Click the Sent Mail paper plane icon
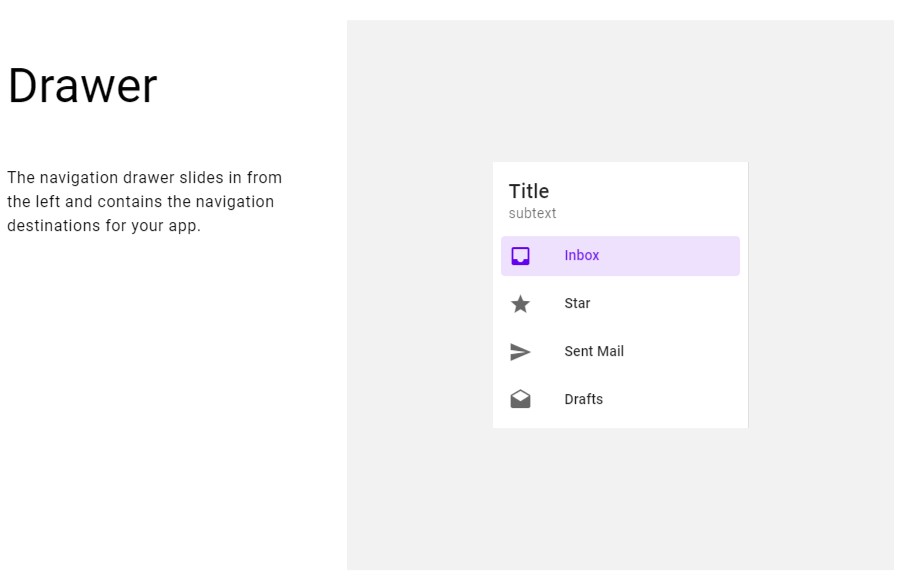Screen dimensions: 902x579 click(x=520, y=351)
